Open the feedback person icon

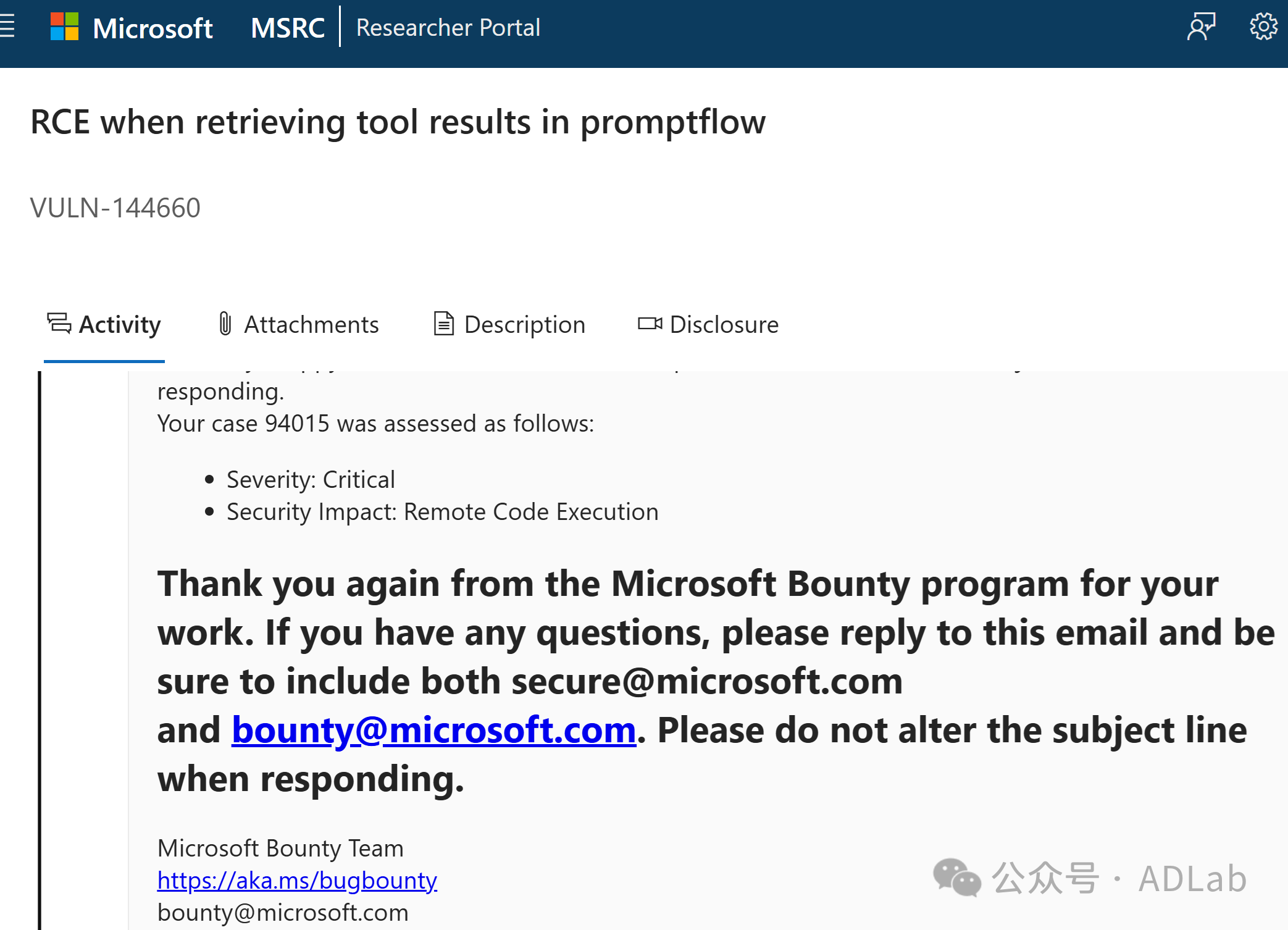[x=1201, y=27]
